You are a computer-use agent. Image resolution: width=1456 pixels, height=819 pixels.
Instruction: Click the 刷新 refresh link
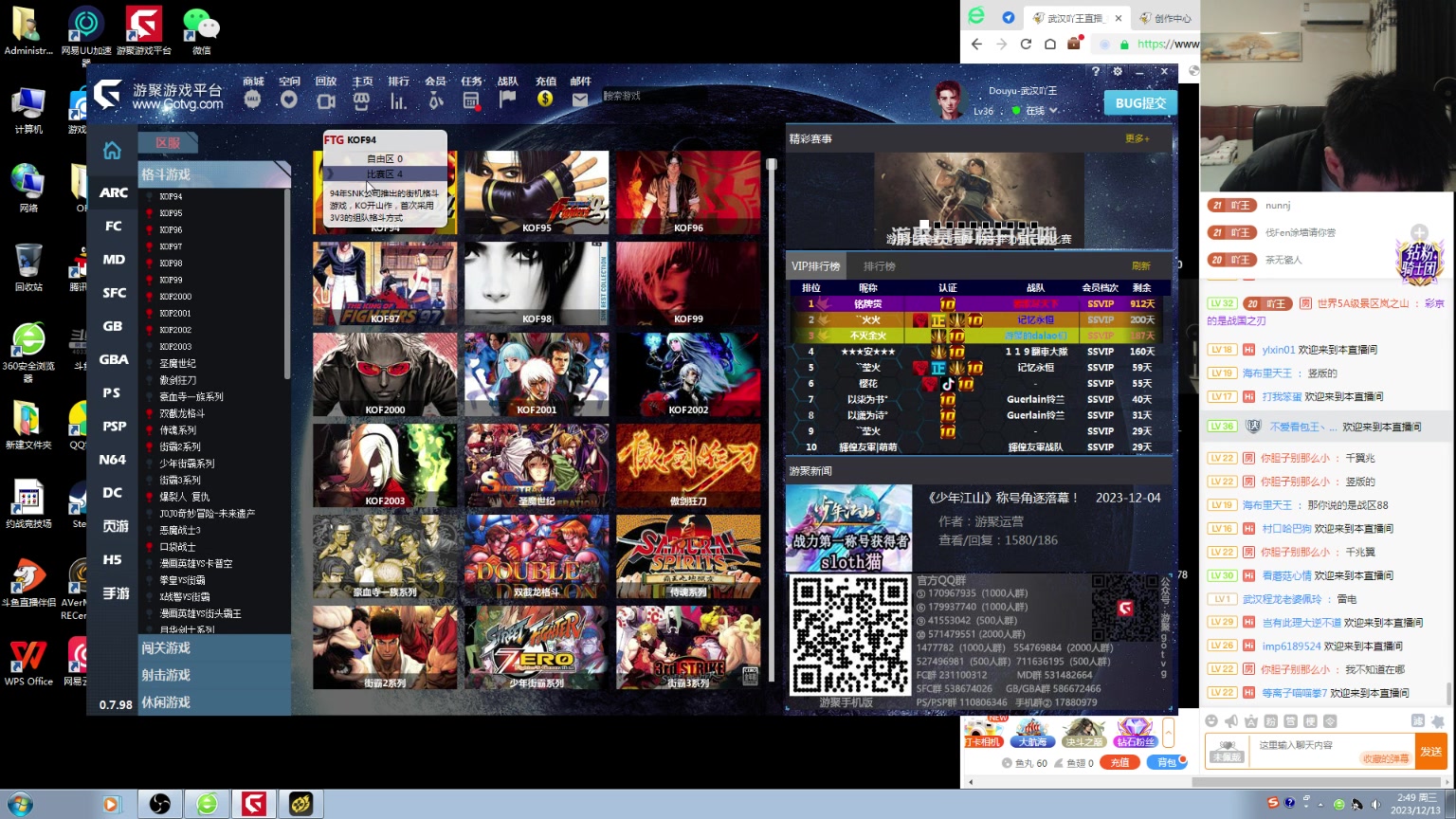pos(1140,266)
